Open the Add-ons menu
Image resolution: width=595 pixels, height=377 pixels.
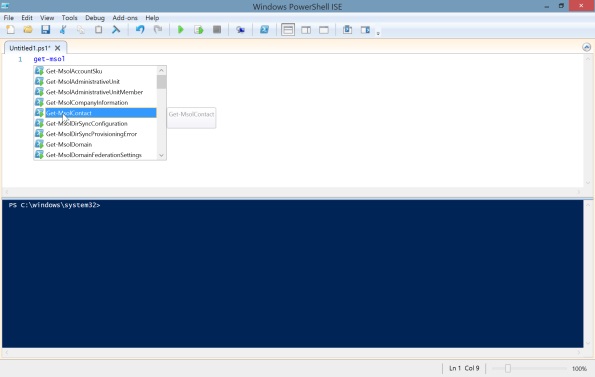pos(125,18)
